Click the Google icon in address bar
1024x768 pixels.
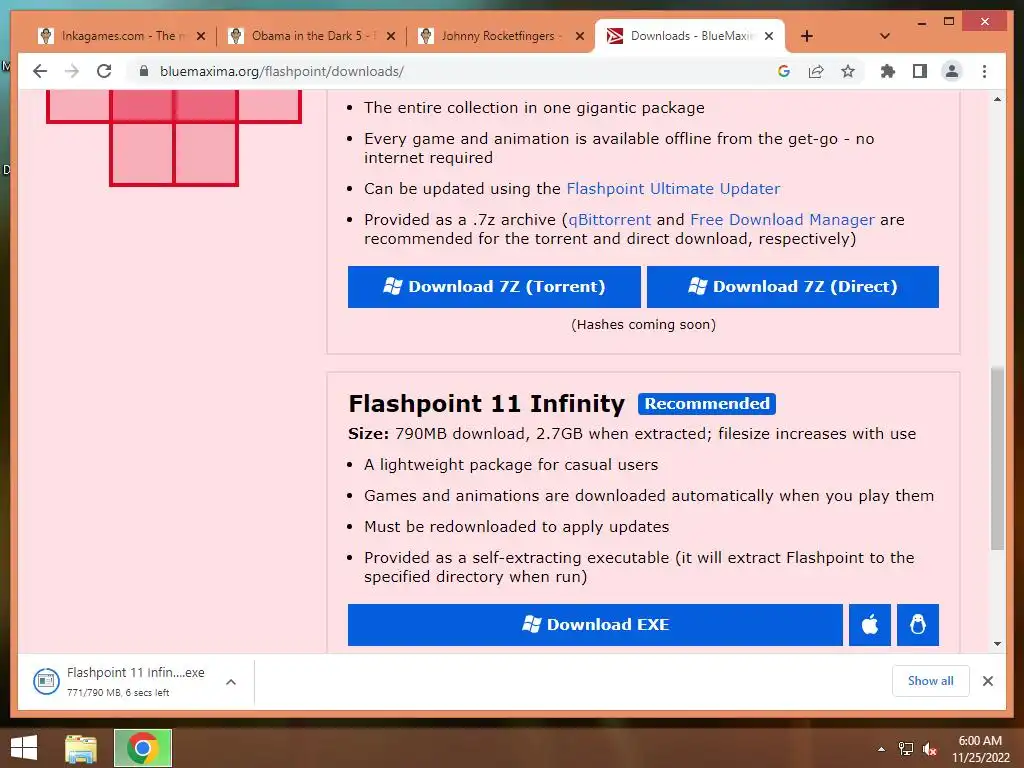click(784, 71)
